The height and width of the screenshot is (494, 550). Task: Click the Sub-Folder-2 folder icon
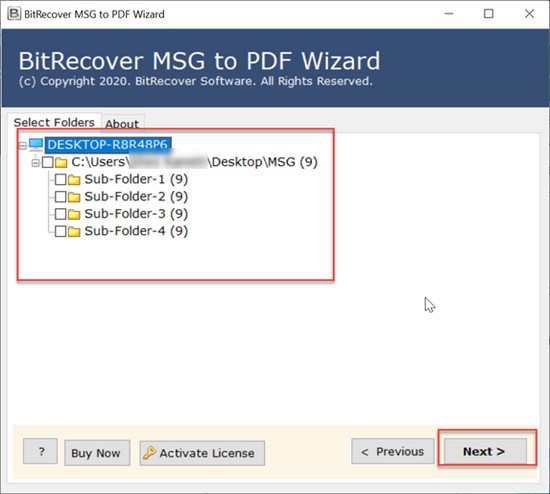coord(74,197)
